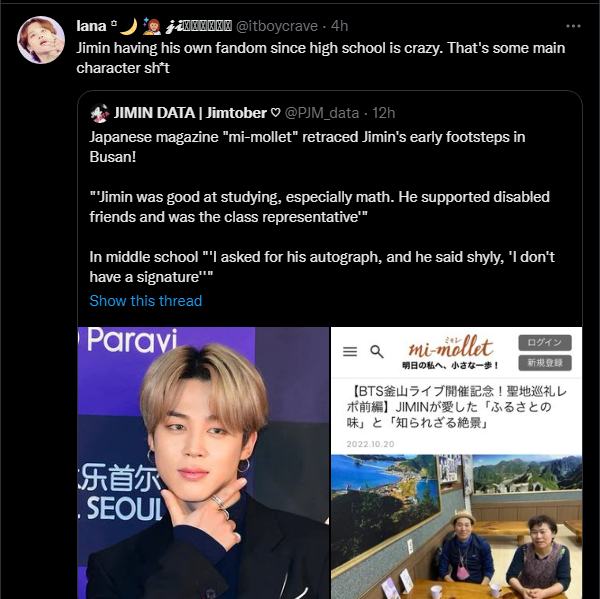Open the Jimin portrait photo

(x=203, y=463)
